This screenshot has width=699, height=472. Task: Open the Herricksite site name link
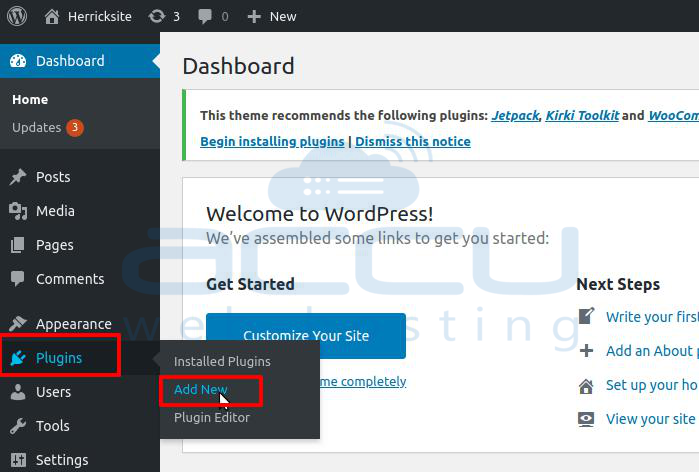[100, 16]
